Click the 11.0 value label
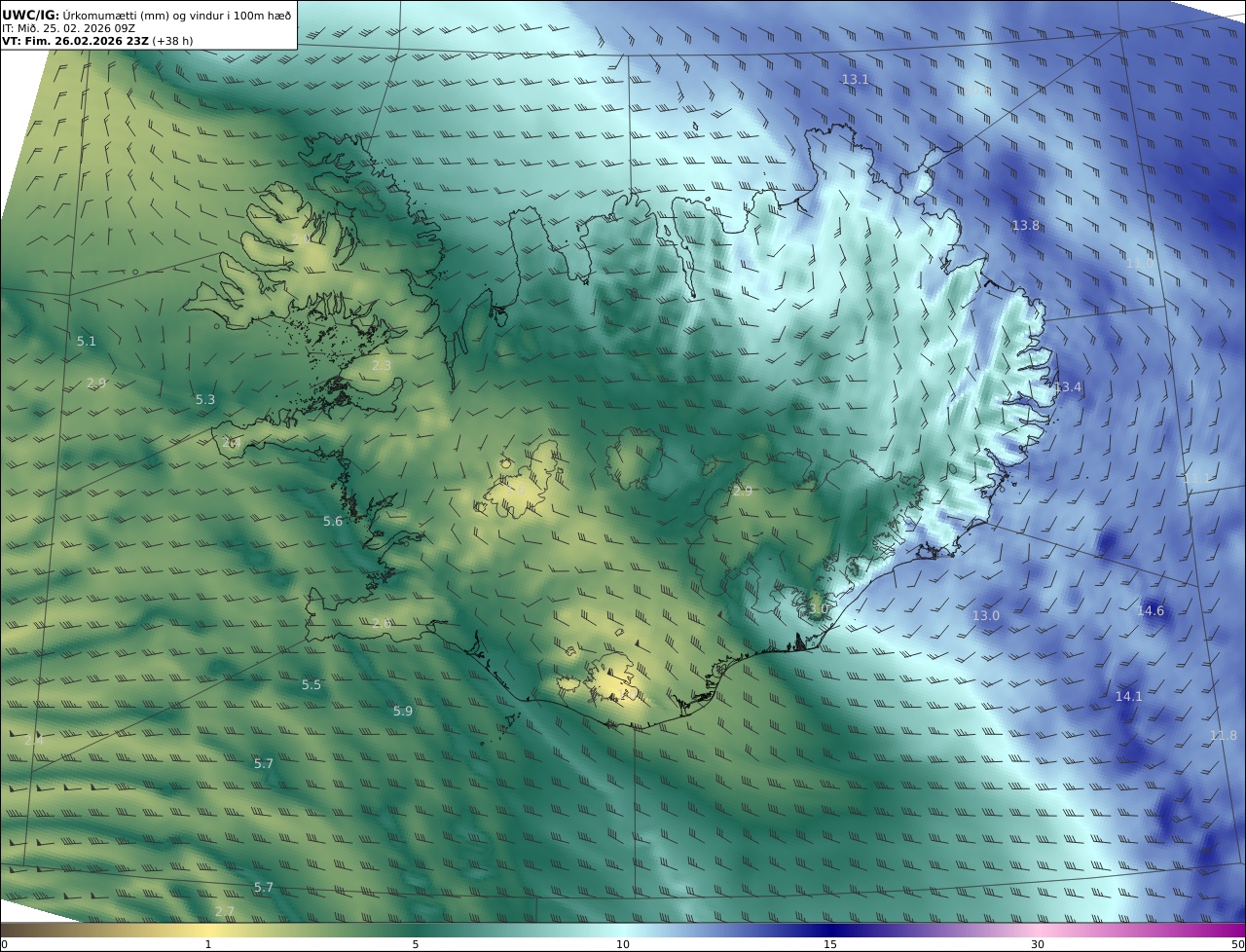Viewport: 1246px width, 952px height. coord(1139,263)
